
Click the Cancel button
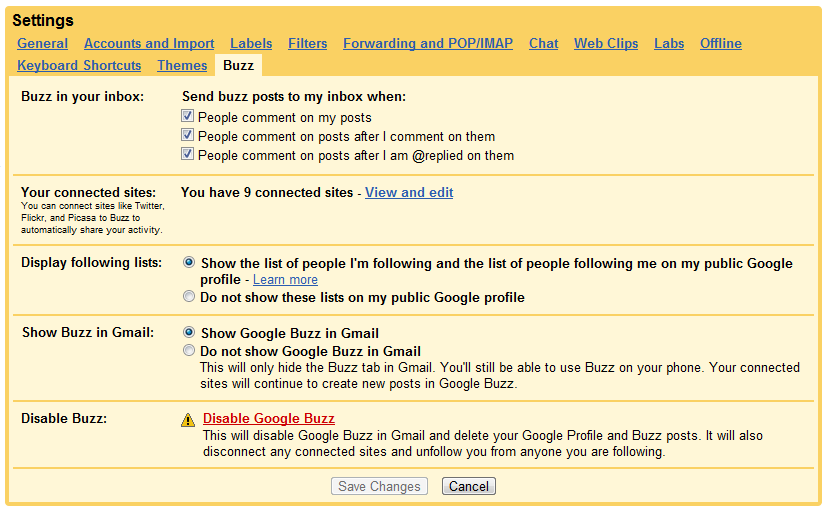(x=469, y=486)
